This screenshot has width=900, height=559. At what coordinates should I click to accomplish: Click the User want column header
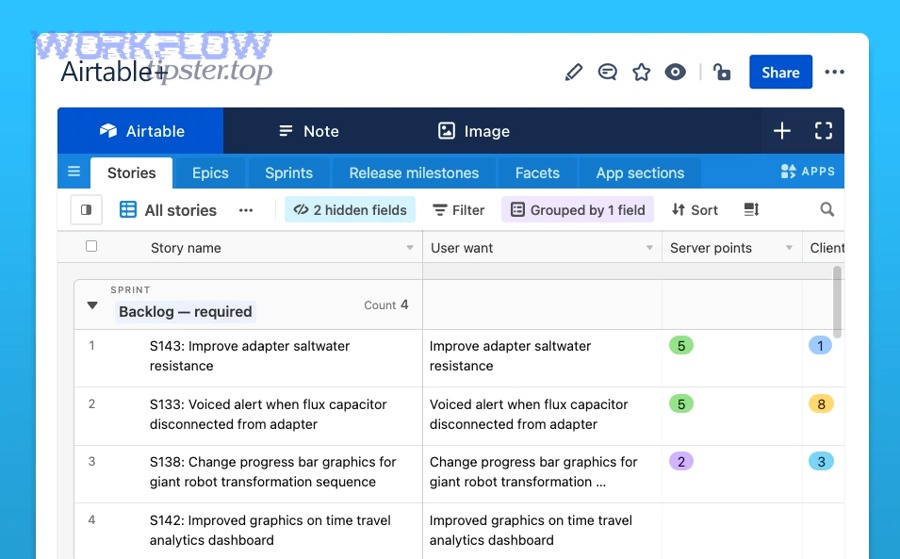542,247
